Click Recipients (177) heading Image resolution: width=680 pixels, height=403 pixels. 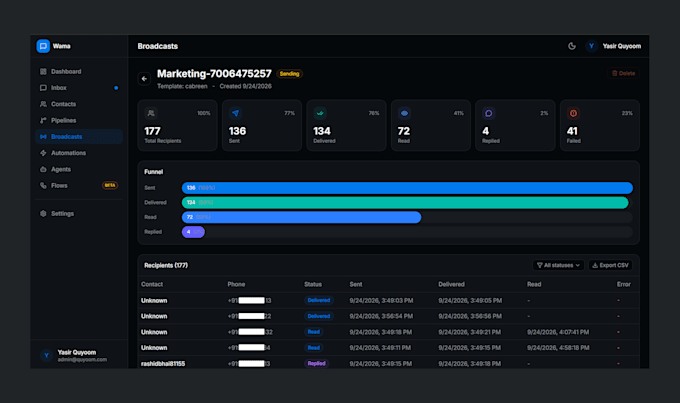click(166, 265)
